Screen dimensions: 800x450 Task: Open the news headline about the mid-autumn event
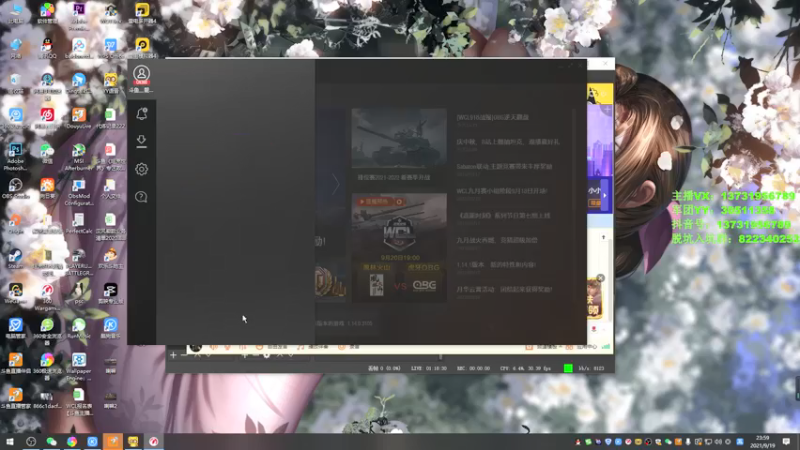508,142
